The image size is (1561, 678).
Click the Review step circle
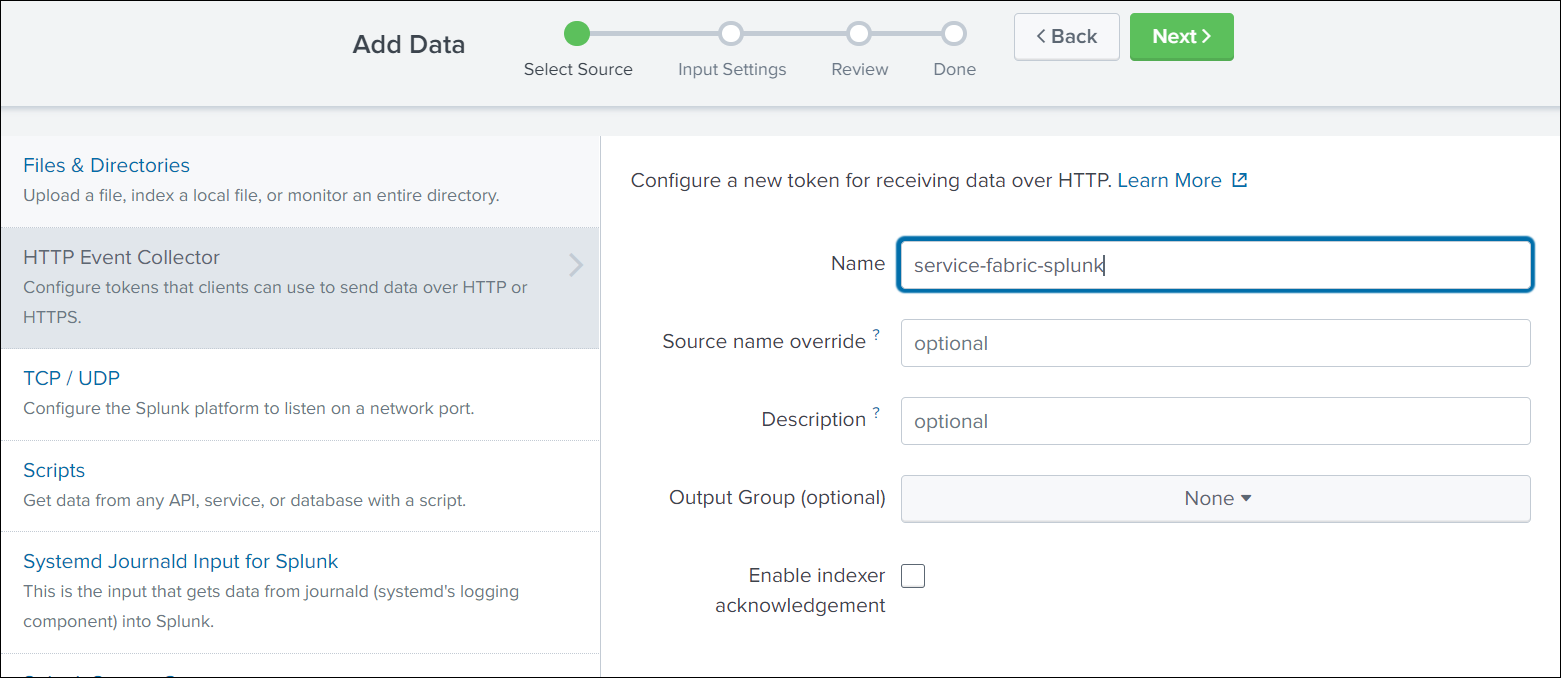point(858,33)
